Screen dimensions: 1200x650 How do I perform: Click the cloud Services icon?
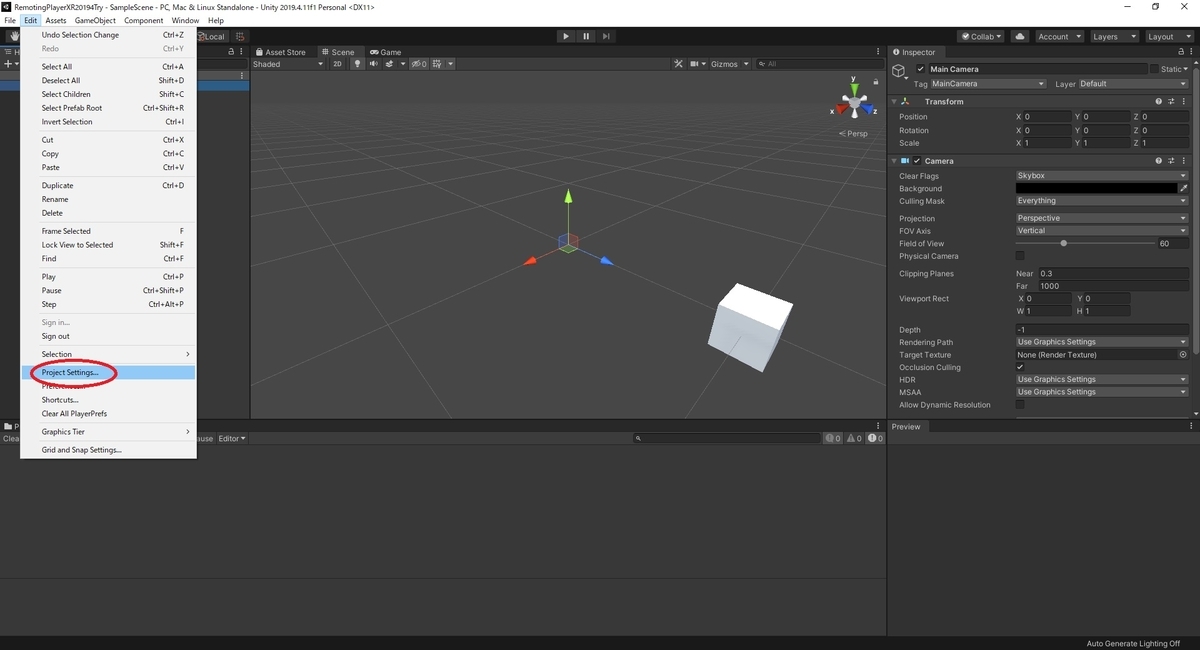point(1020,36)
